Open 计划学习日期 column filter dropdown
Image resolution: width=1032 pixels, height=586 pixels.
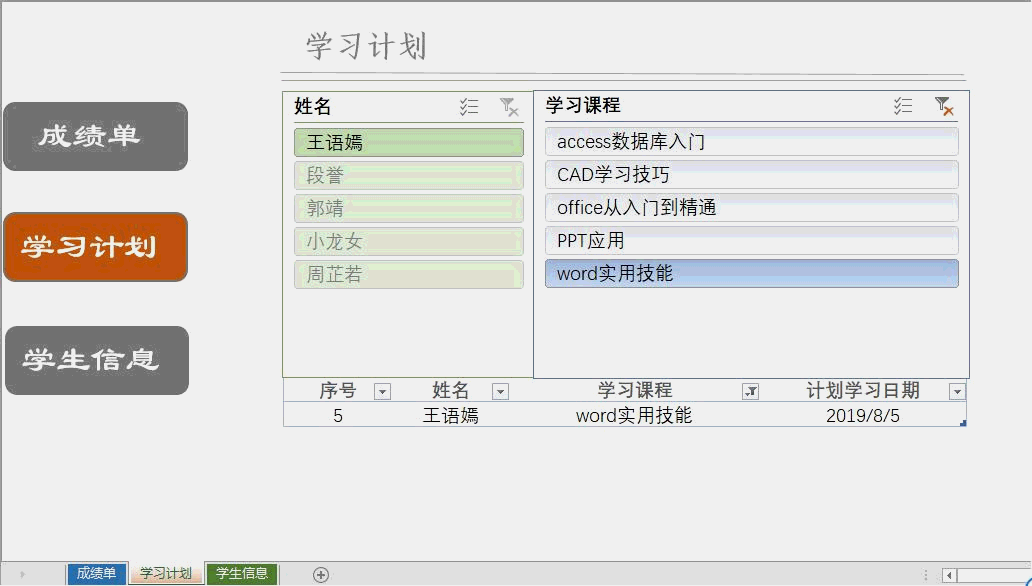[957, 392]
